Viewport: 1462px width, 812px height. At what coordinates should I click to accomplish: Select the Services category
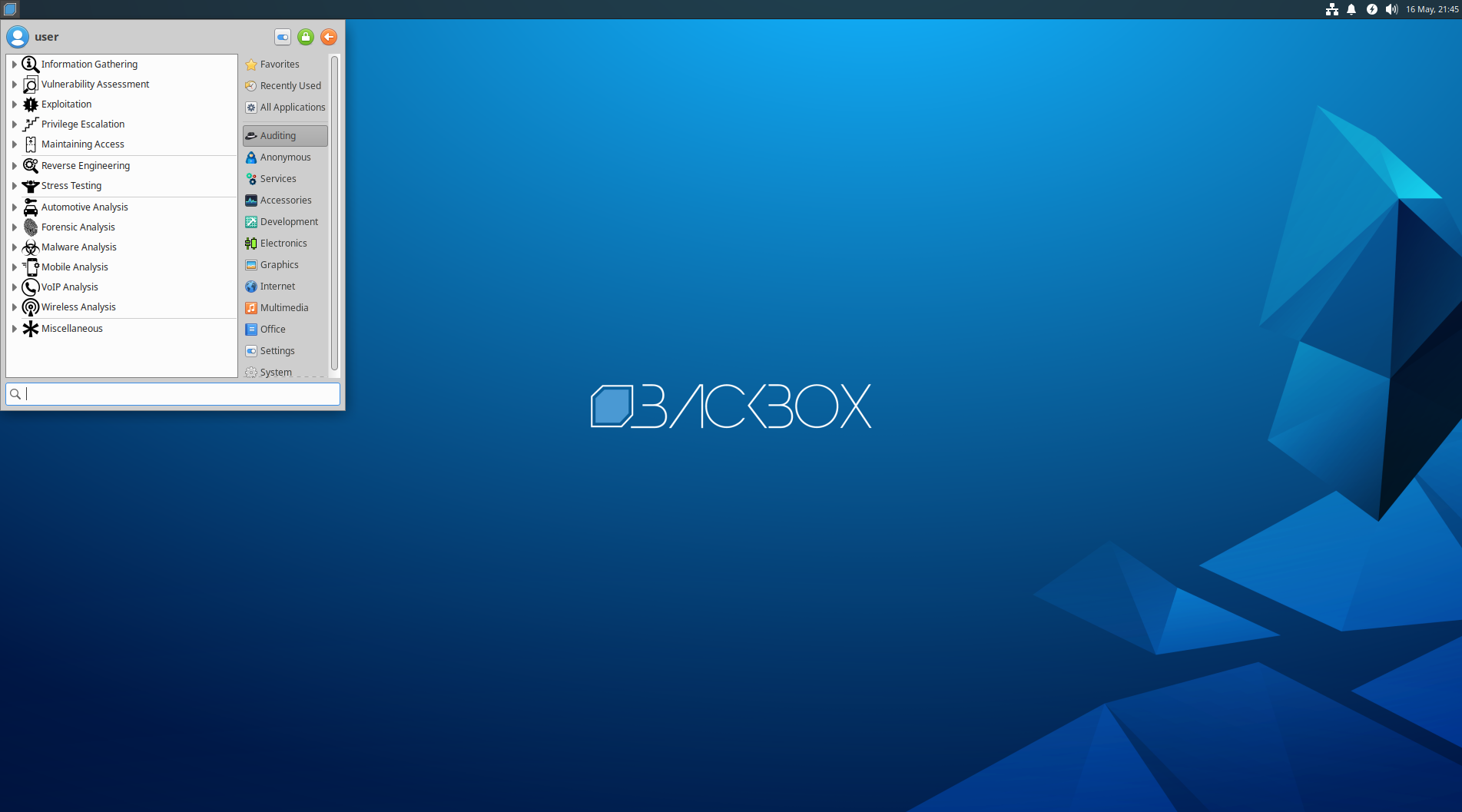point(285,179)
